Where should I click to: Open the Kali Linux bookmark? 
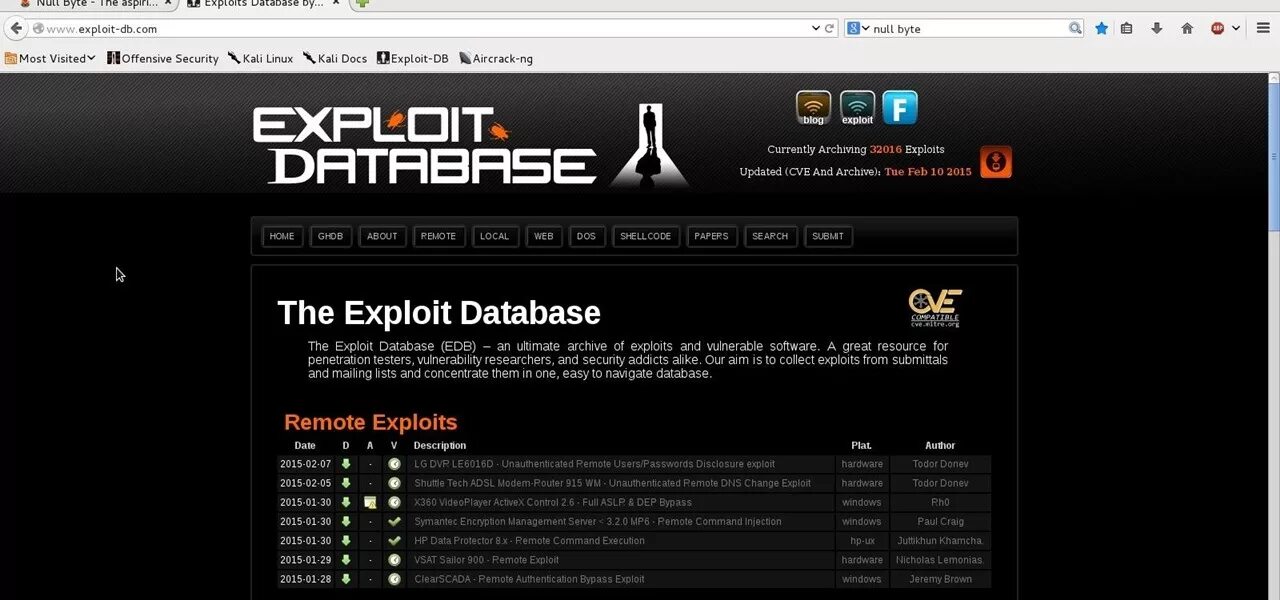[260, 58]
